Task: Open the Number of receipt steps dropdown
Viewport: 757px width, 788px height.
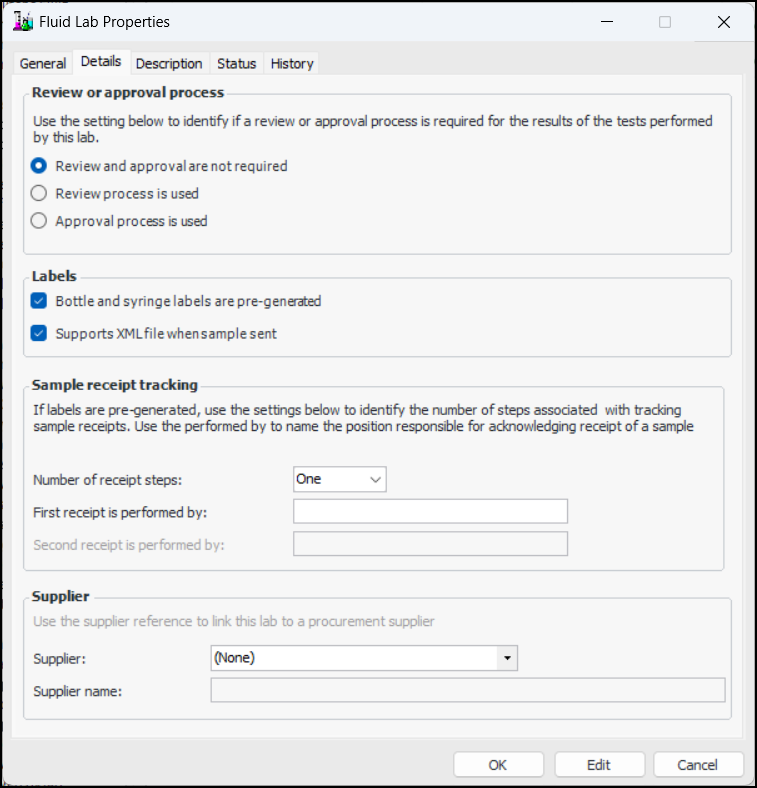Action: tap(340, 479)
